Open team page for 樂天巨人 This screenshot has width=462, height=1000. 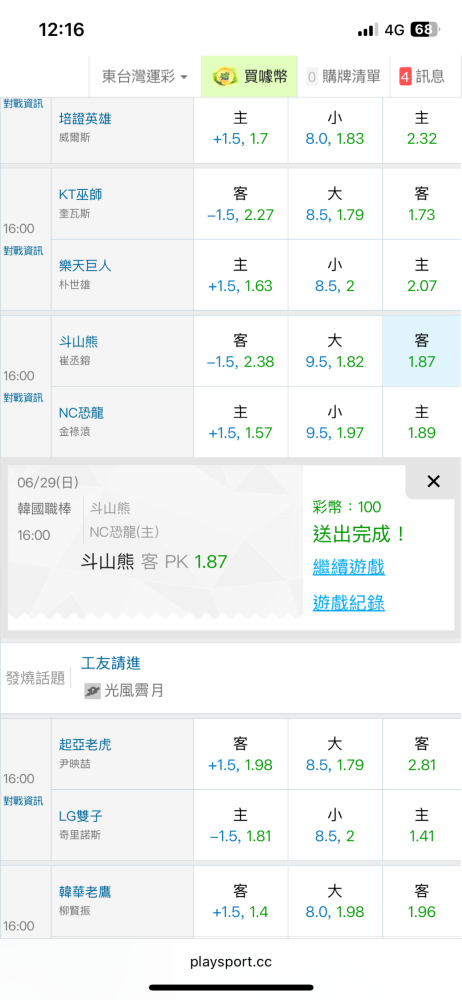pyautogui.click(x=85, y=265)
